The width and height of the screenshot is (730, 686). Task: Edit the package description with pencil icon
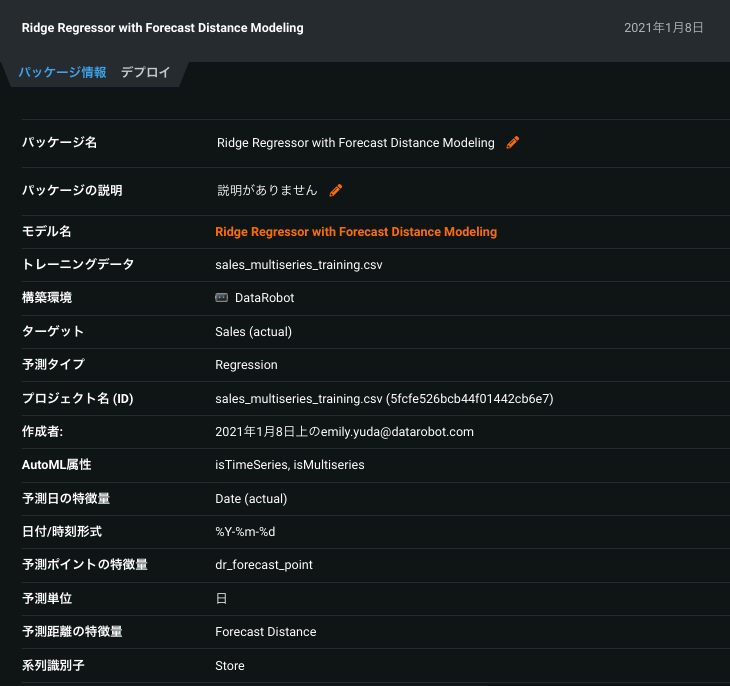pyautogui.click(x=336, y=190)
